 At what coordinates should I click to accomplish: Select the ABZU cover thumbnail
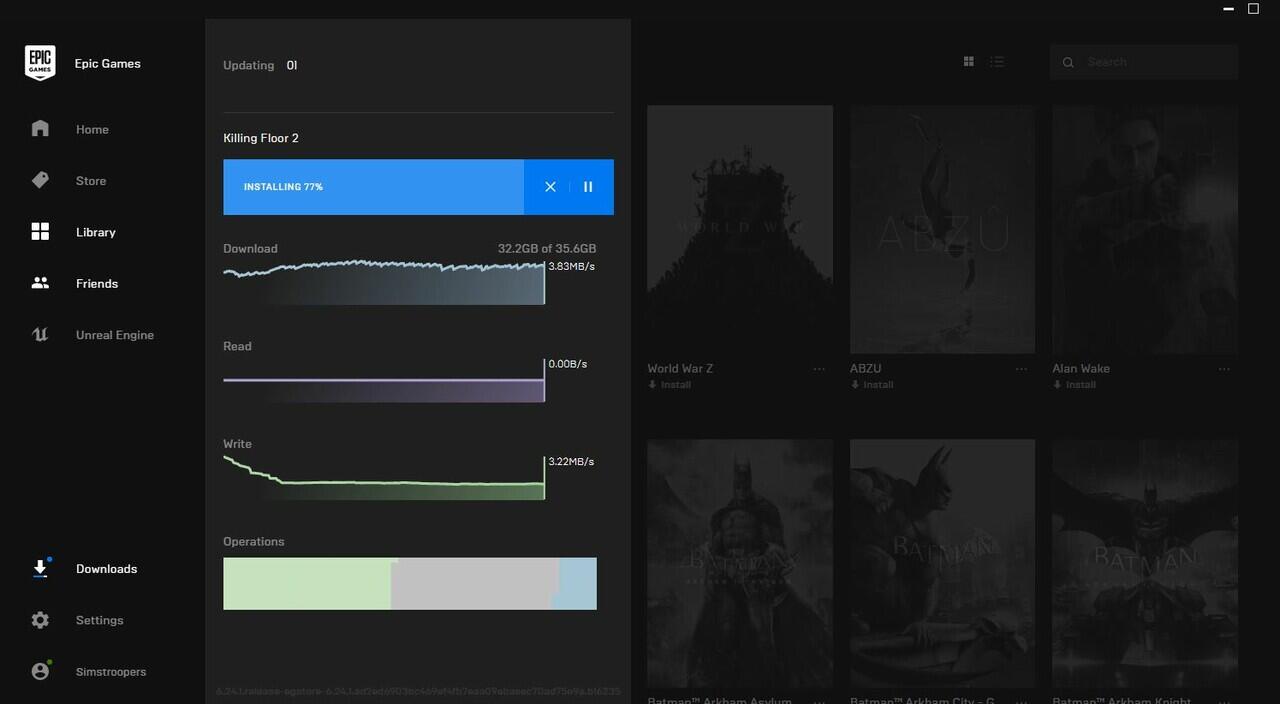click(x=942, y=229)
